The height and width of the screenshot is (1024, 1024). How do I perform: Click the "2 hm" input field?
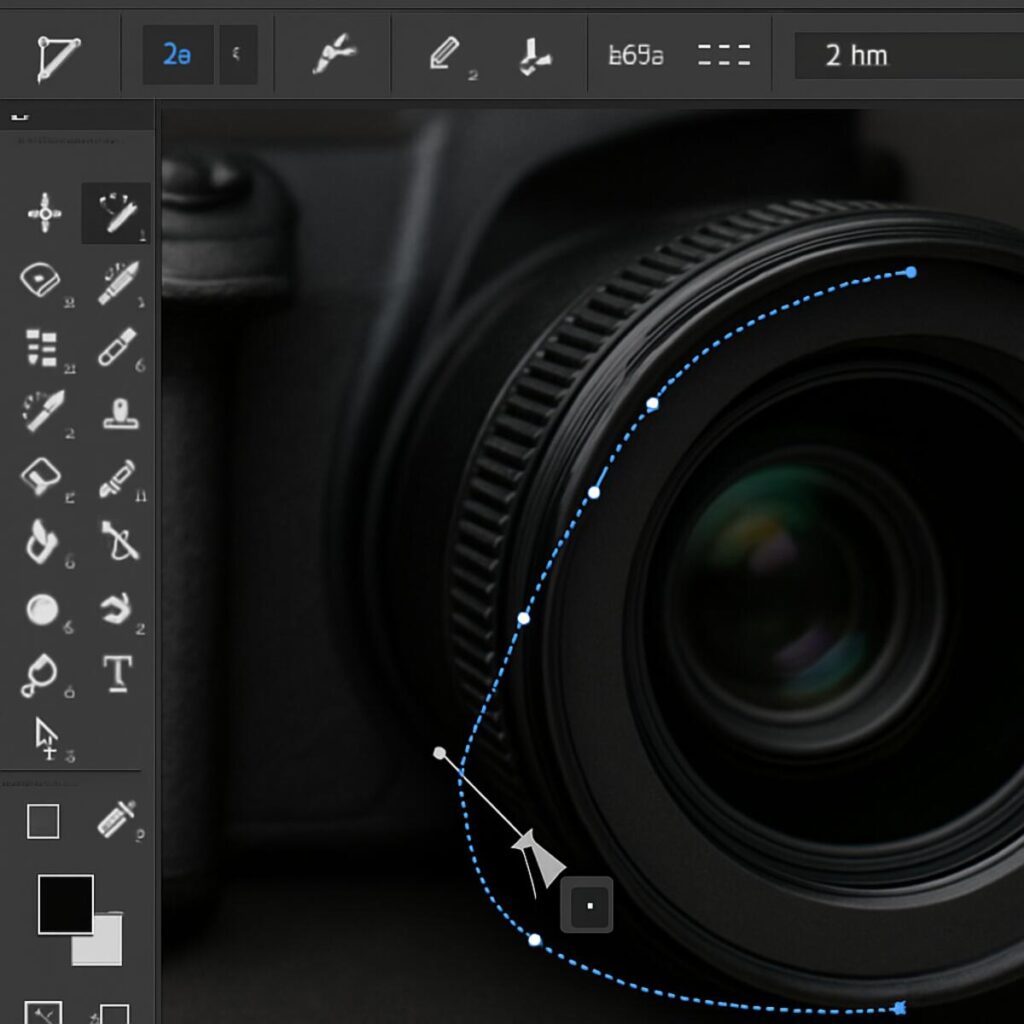point(909,56)
